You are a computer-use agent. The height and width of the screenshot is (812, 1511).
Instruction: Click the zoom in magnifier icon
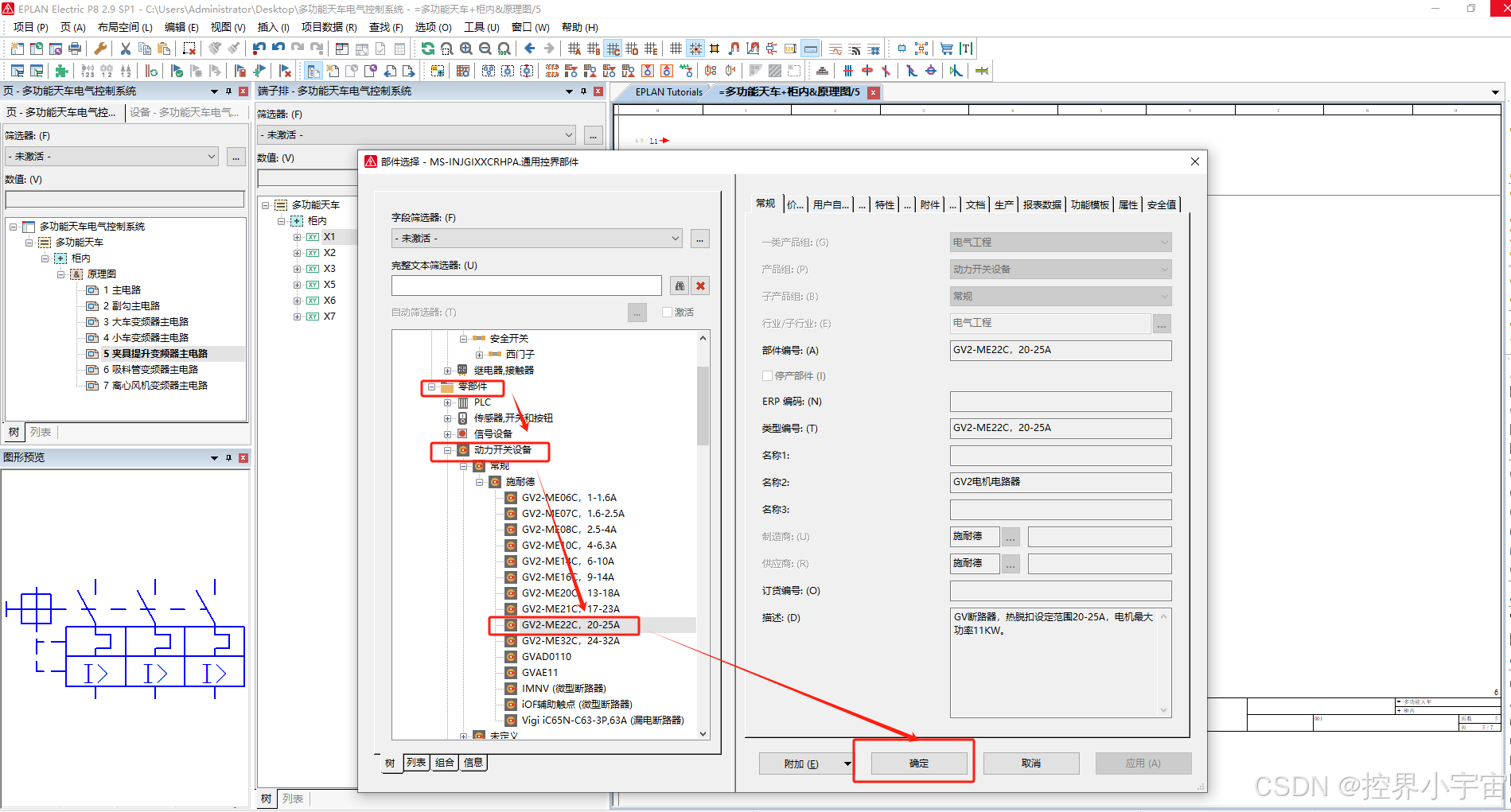466,49
